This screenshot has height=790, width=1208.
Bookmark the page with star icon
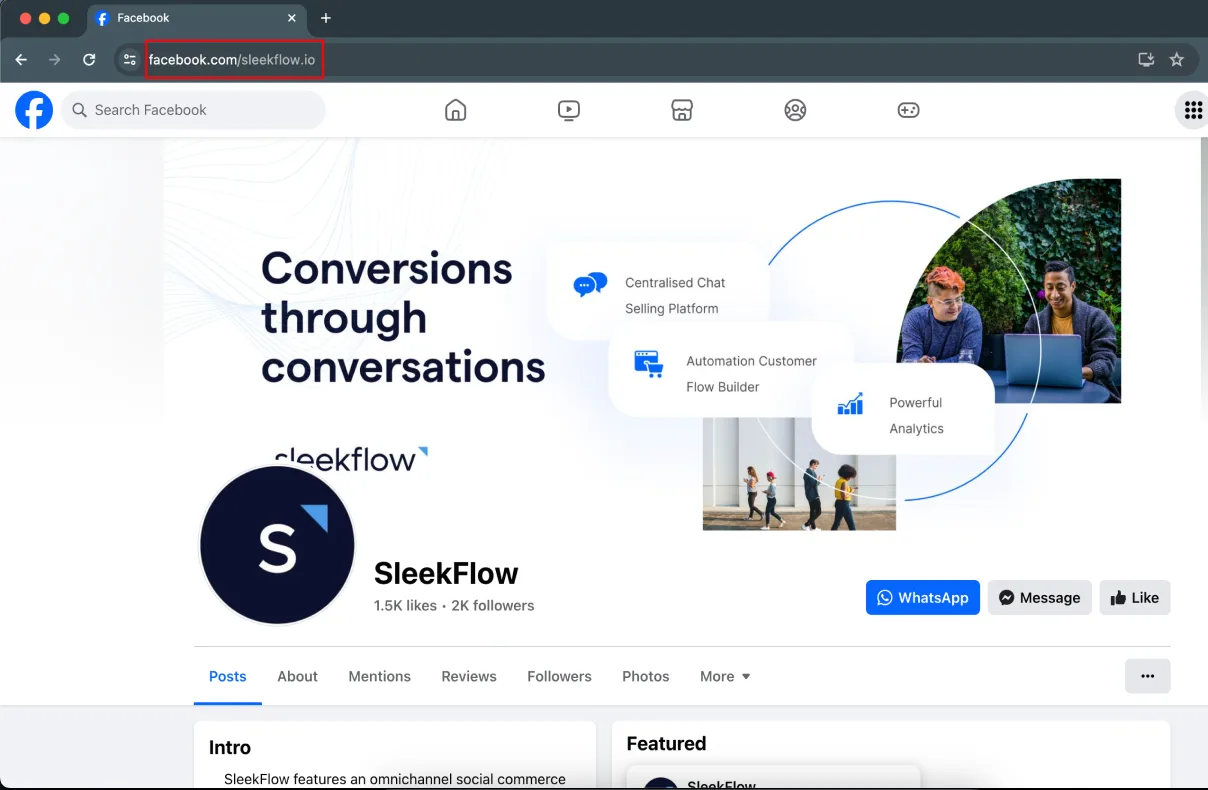click(x=1177, y=60)
